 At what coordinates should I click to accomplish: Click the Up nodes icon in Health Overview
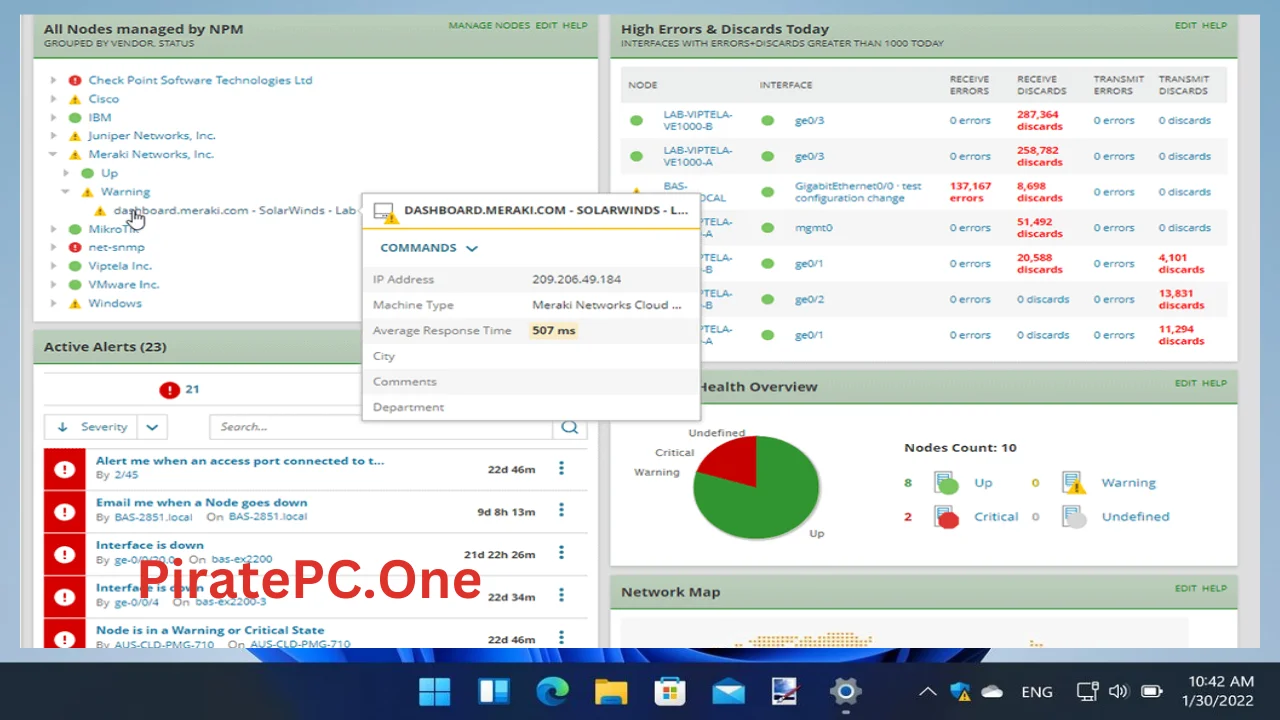945,483
